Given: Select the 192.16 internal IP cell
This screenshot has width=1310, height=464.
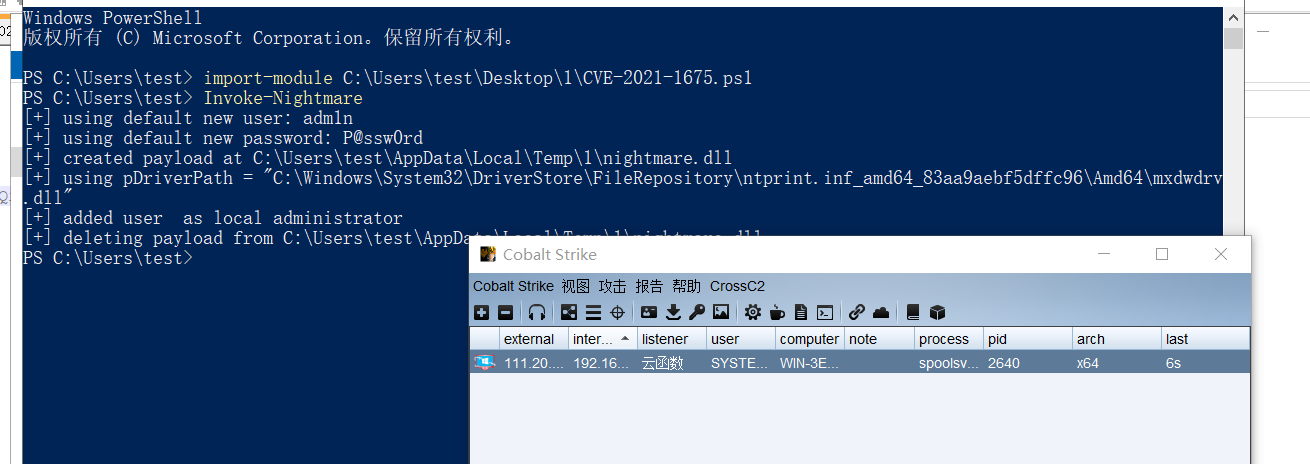Looking at the screenshot, I should pyautogui.click(x=603, y=363).
